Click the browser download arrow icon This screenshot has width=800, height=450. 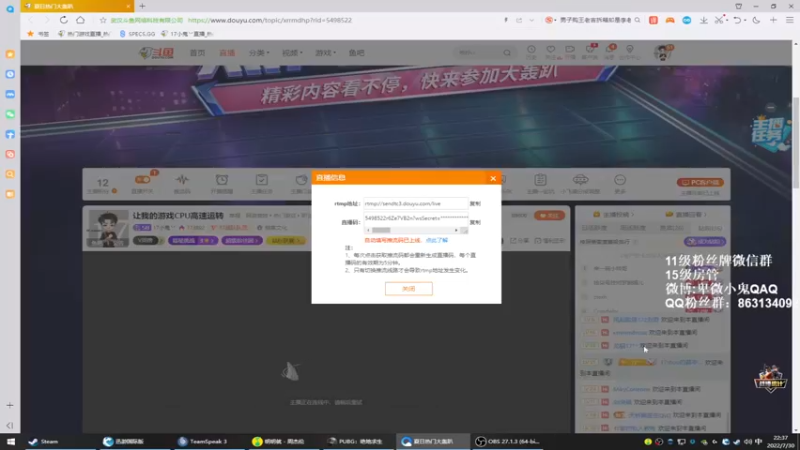tap(704, 20)
